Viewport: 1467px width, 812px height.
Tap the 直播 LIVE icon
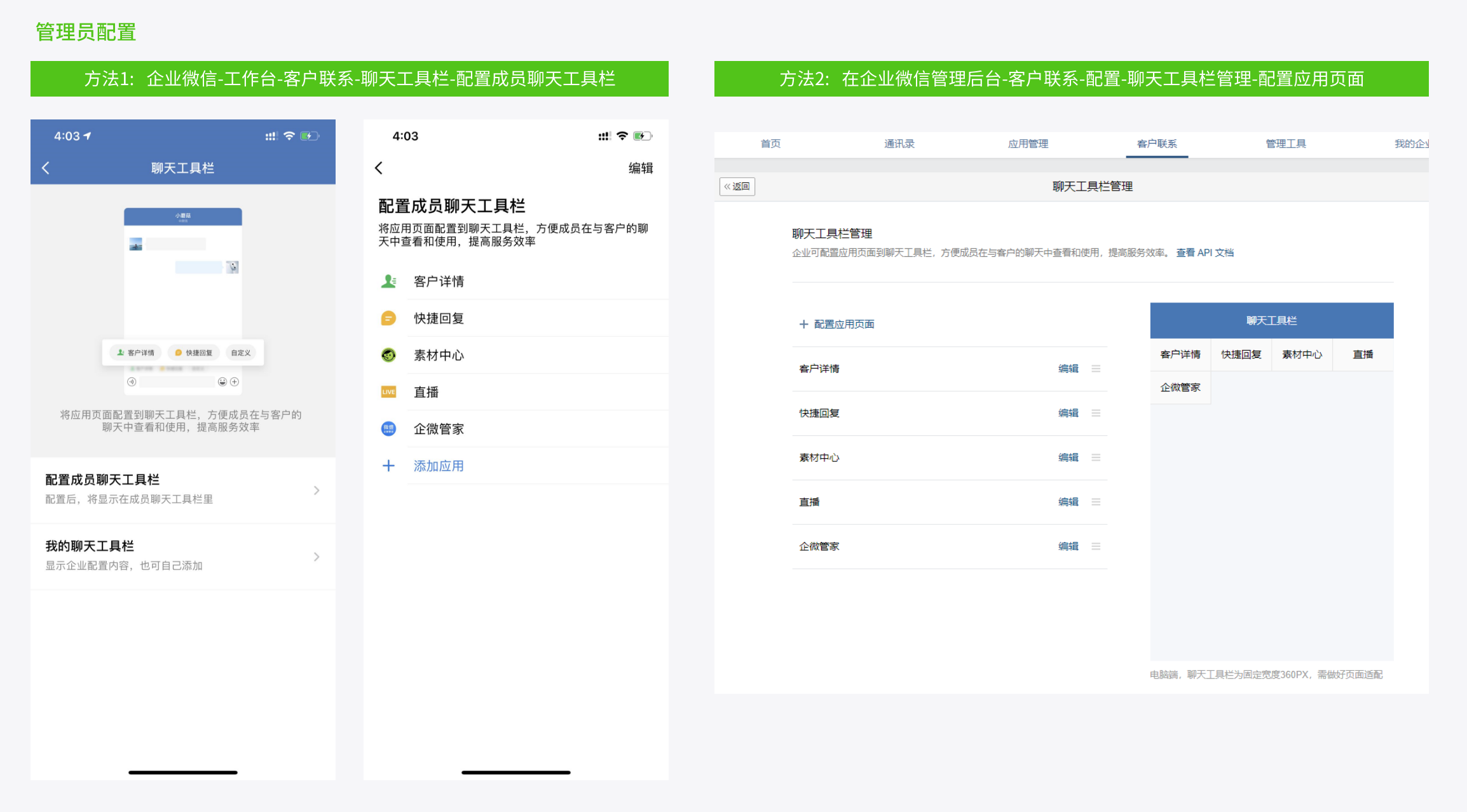pyautogui.click(x=388, y=391)
